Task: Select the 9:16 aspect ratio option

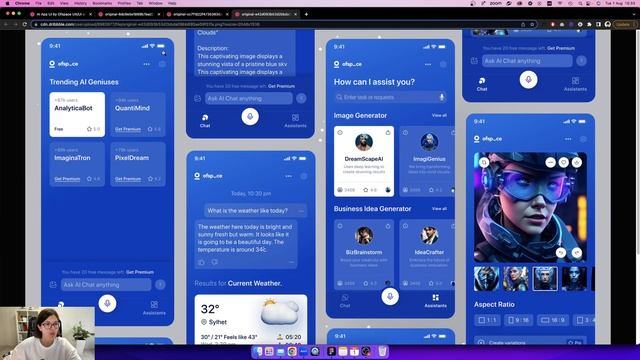Action: [518, 320]
